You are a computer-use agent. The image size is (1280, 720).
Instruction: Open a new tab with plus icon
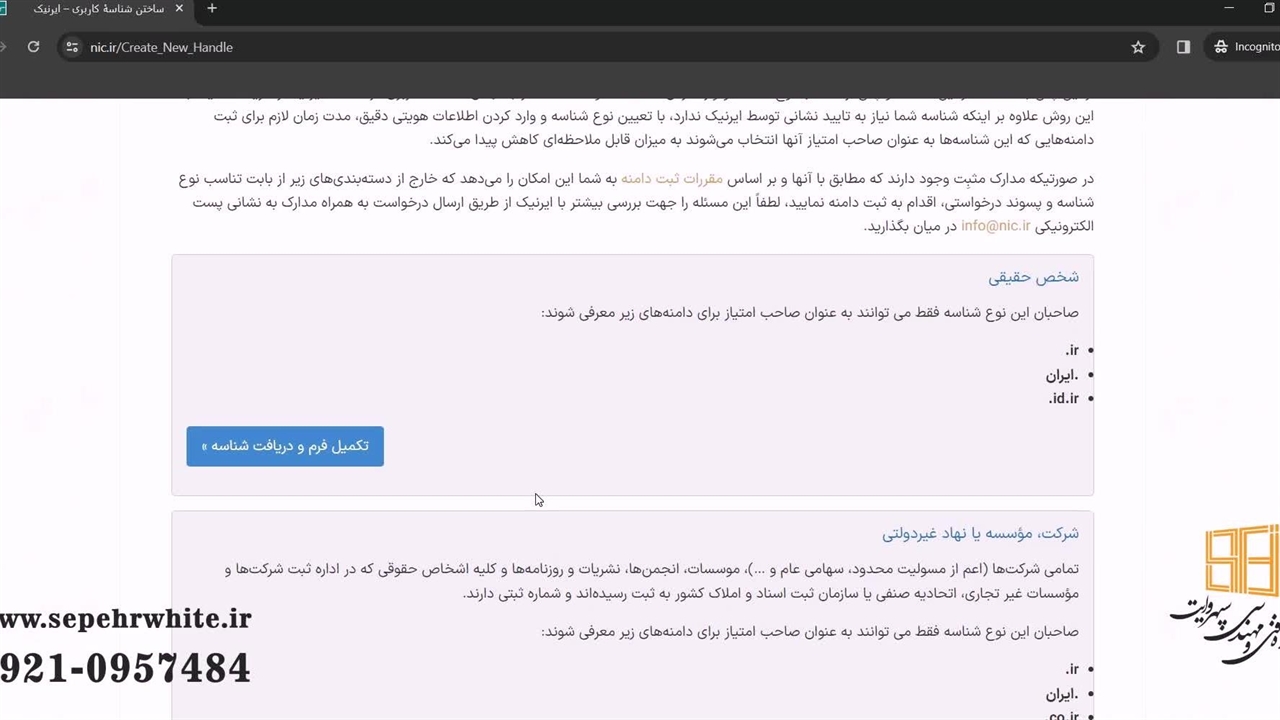point(212,9)
